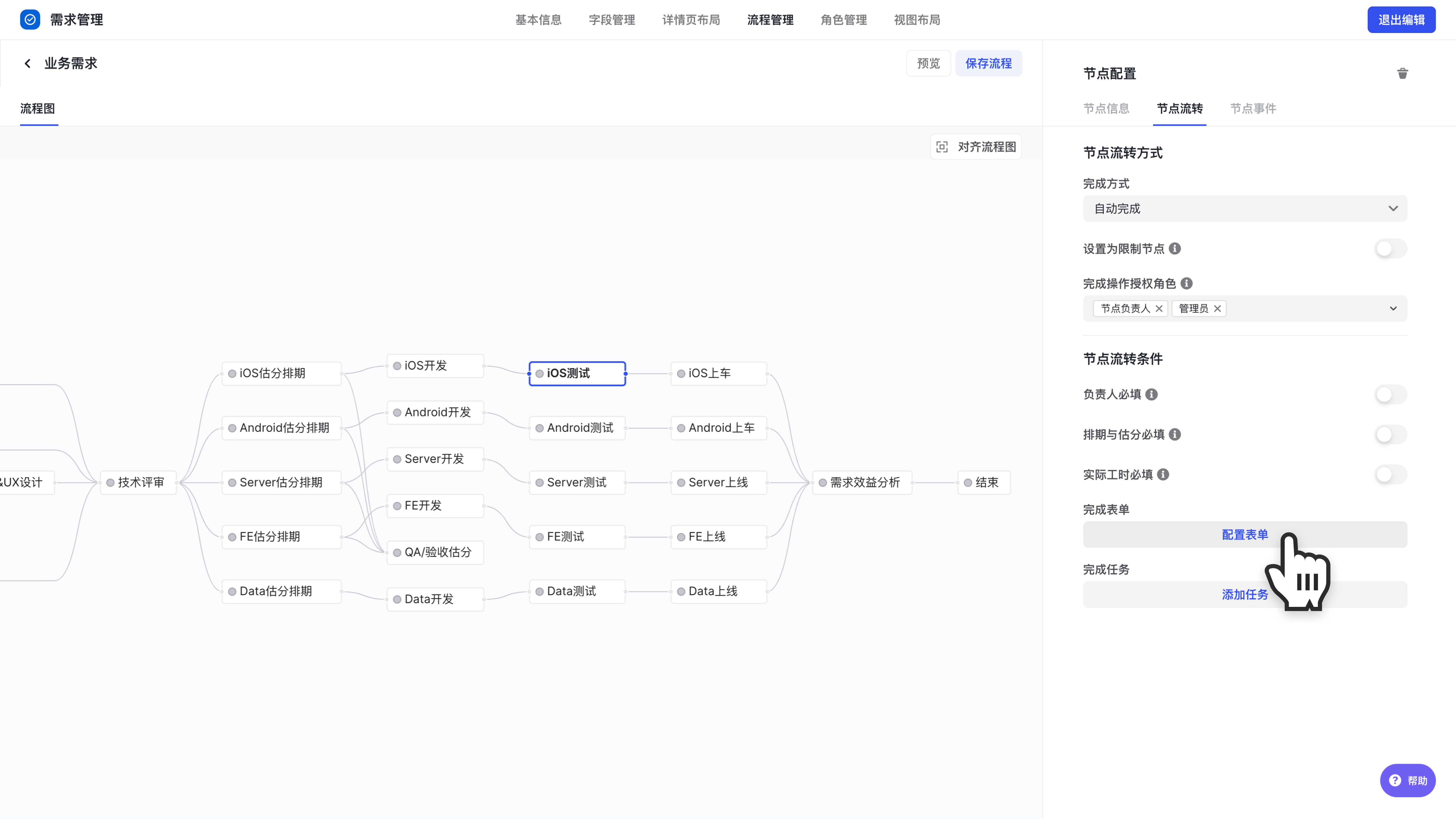Screen dimensions: 1456x819
Task: Click 配置表单 button
Action: 1245,535
